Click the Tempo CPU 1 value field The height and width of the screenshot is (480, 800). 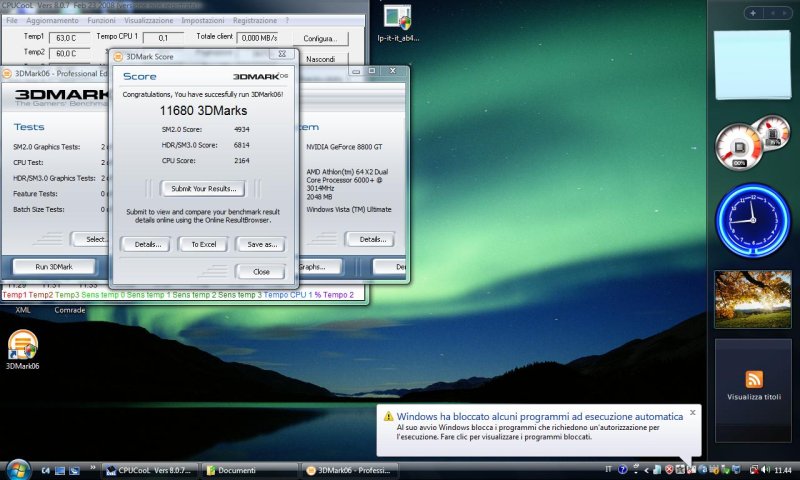pos(163,38)
